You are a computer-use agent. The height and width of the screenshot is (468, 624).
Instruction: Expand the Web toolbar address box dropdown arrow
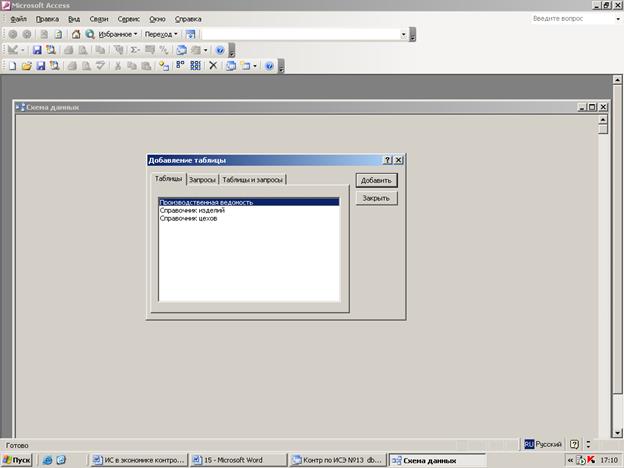(x=404, y=34)
